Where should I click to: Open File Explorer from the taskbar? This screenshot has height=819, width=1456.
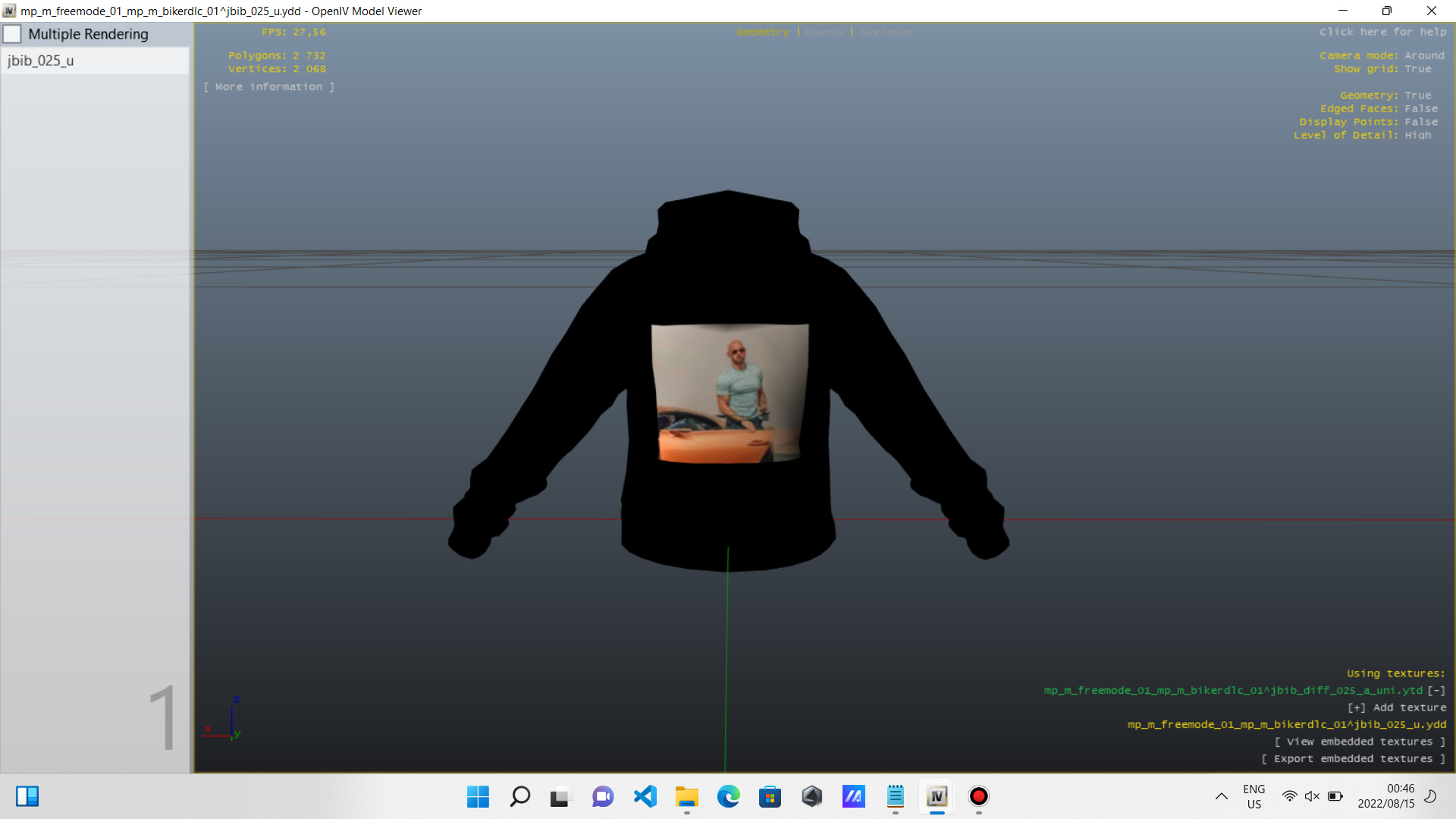(x=686, y=796)
